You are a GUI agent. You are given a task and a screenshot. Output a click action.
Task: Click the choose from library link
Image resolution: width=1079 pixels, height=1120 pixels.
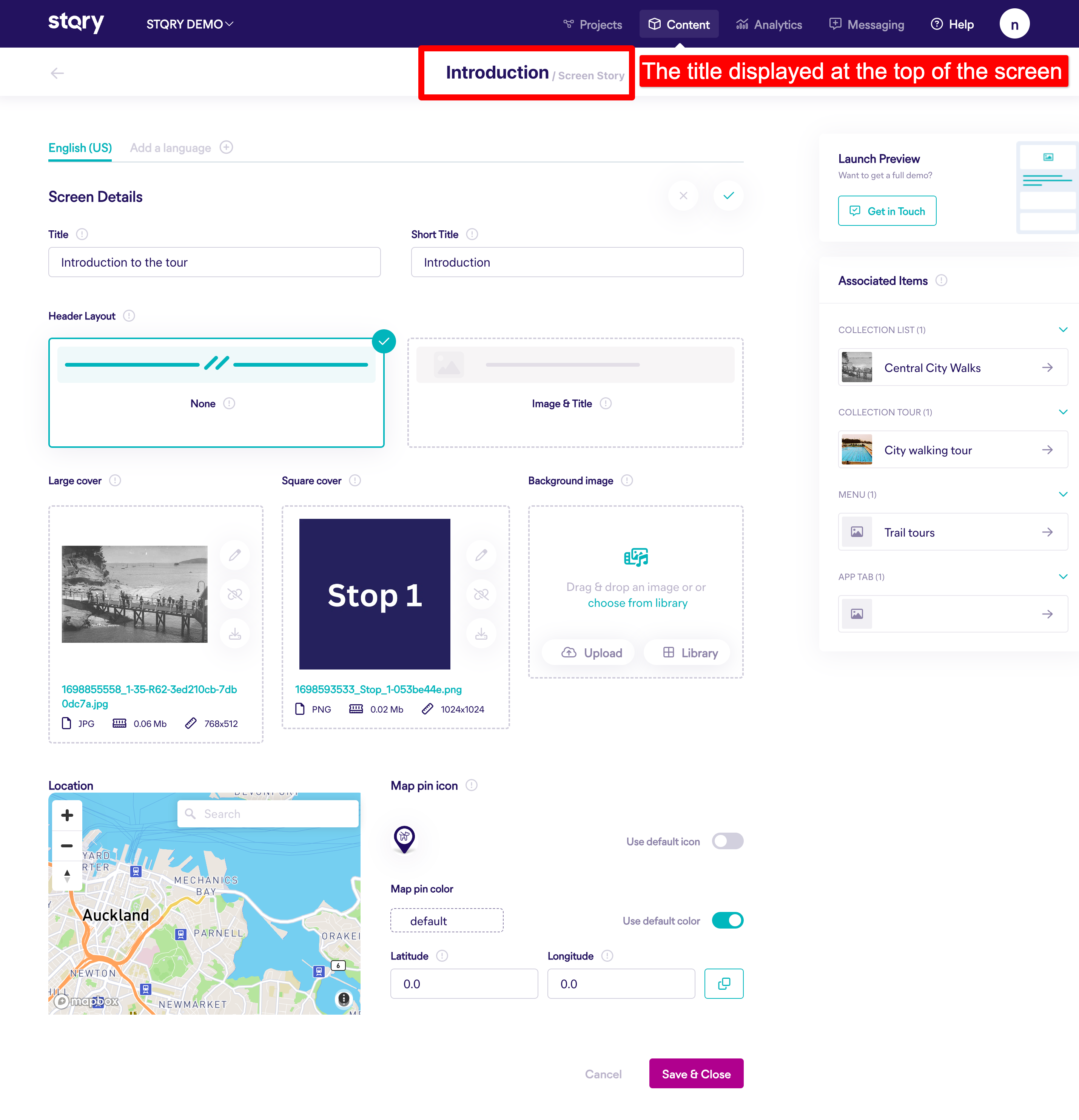(x=637, y=603)
